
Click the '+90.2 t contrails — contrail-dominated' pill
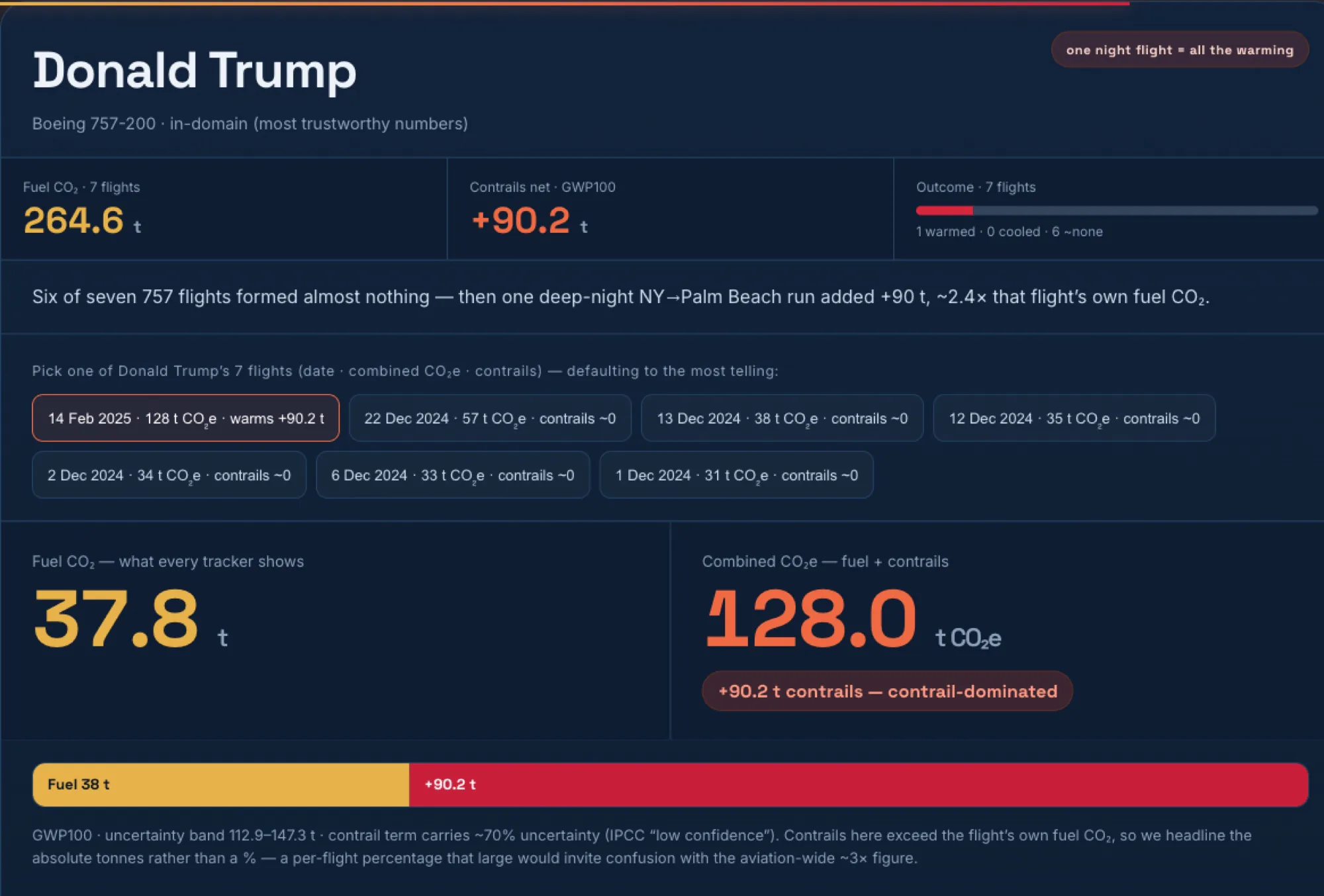tap(887, 691)
